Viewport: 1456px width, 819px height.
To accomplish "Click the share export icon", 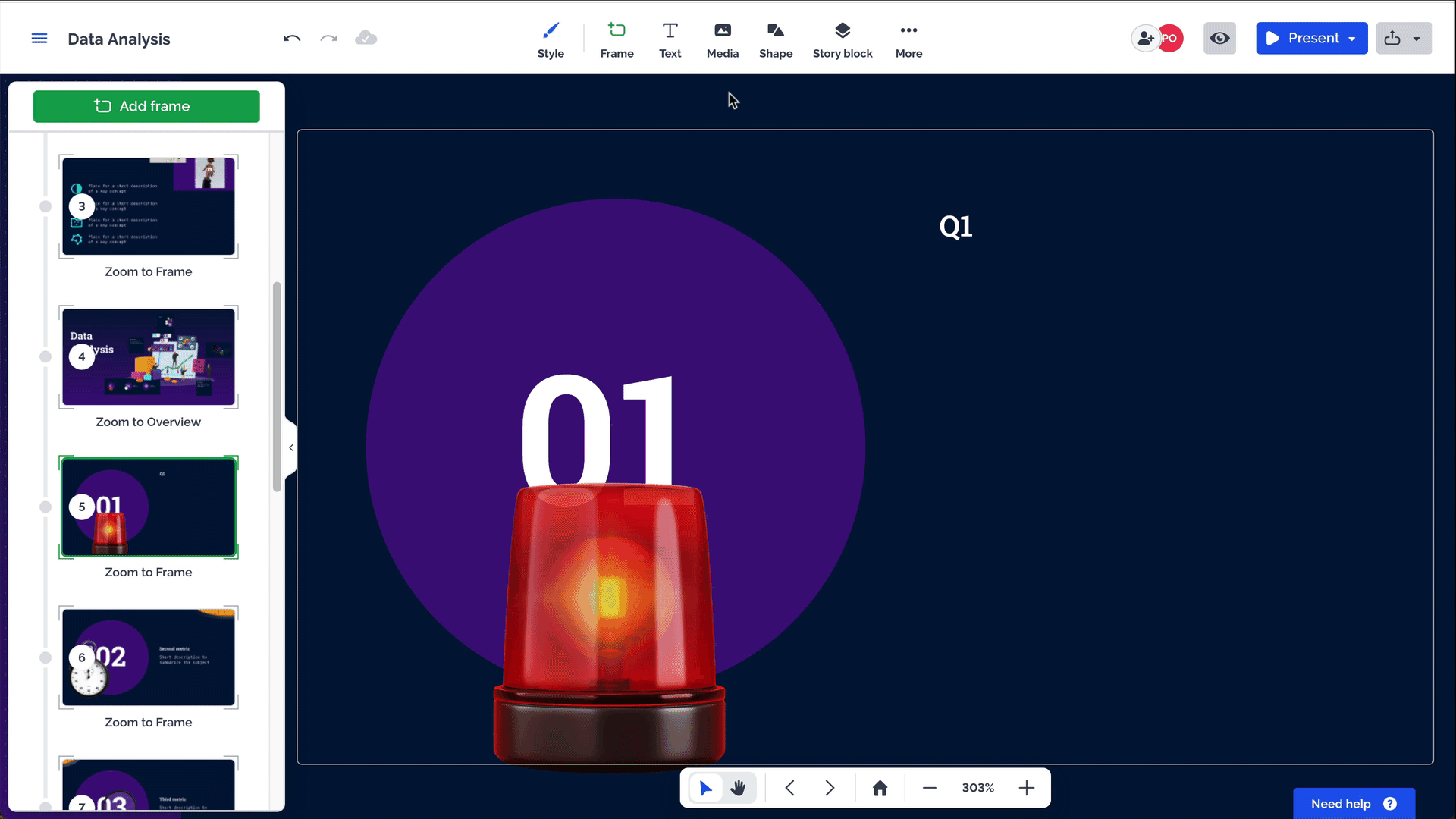I will click(1392, 39).
